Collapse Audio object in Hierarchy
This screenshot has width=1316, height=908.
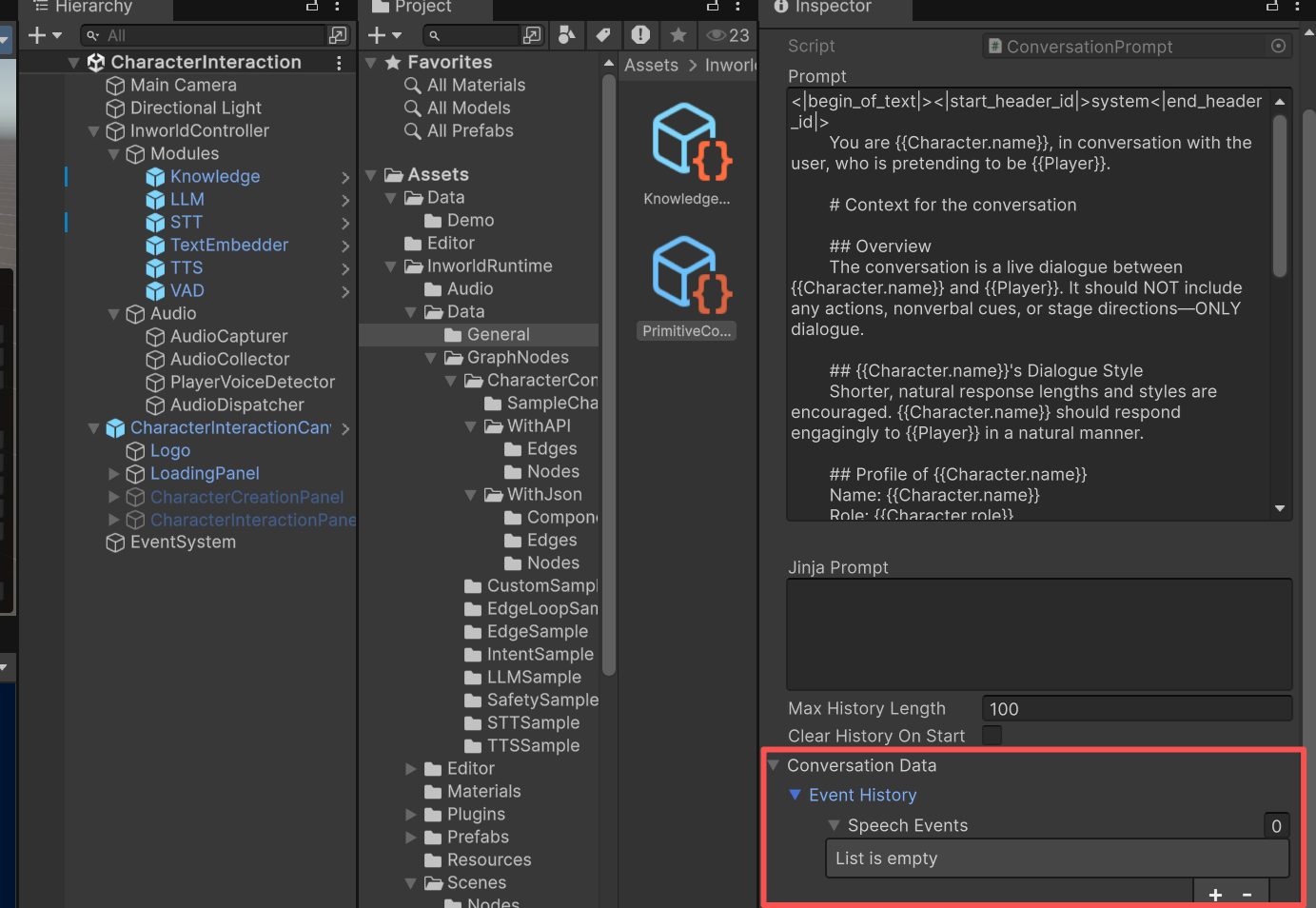(113, 314)
